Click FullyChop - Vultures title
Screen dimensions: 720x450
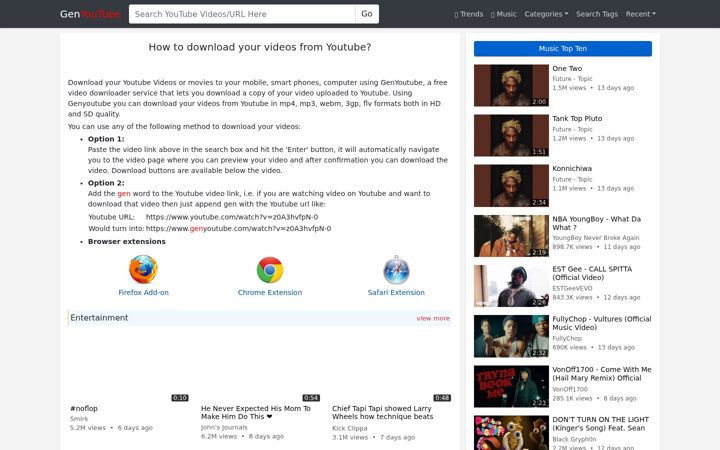tap(602, 323)
